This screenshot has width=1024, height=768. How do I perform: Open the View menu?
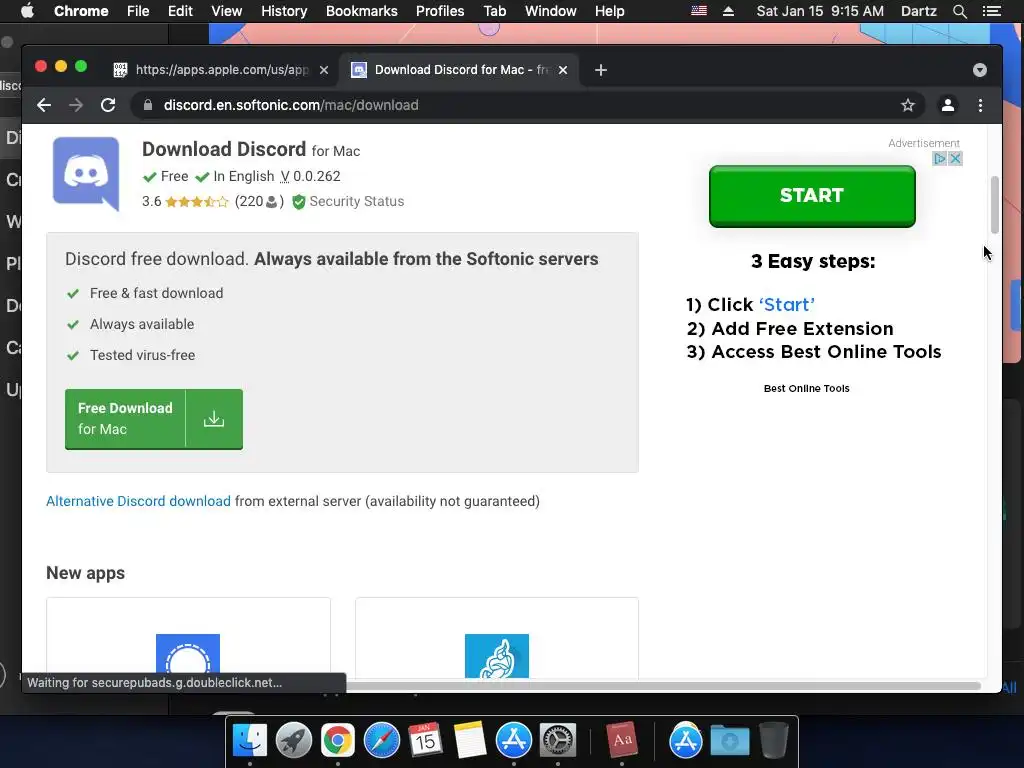(227, 11)
